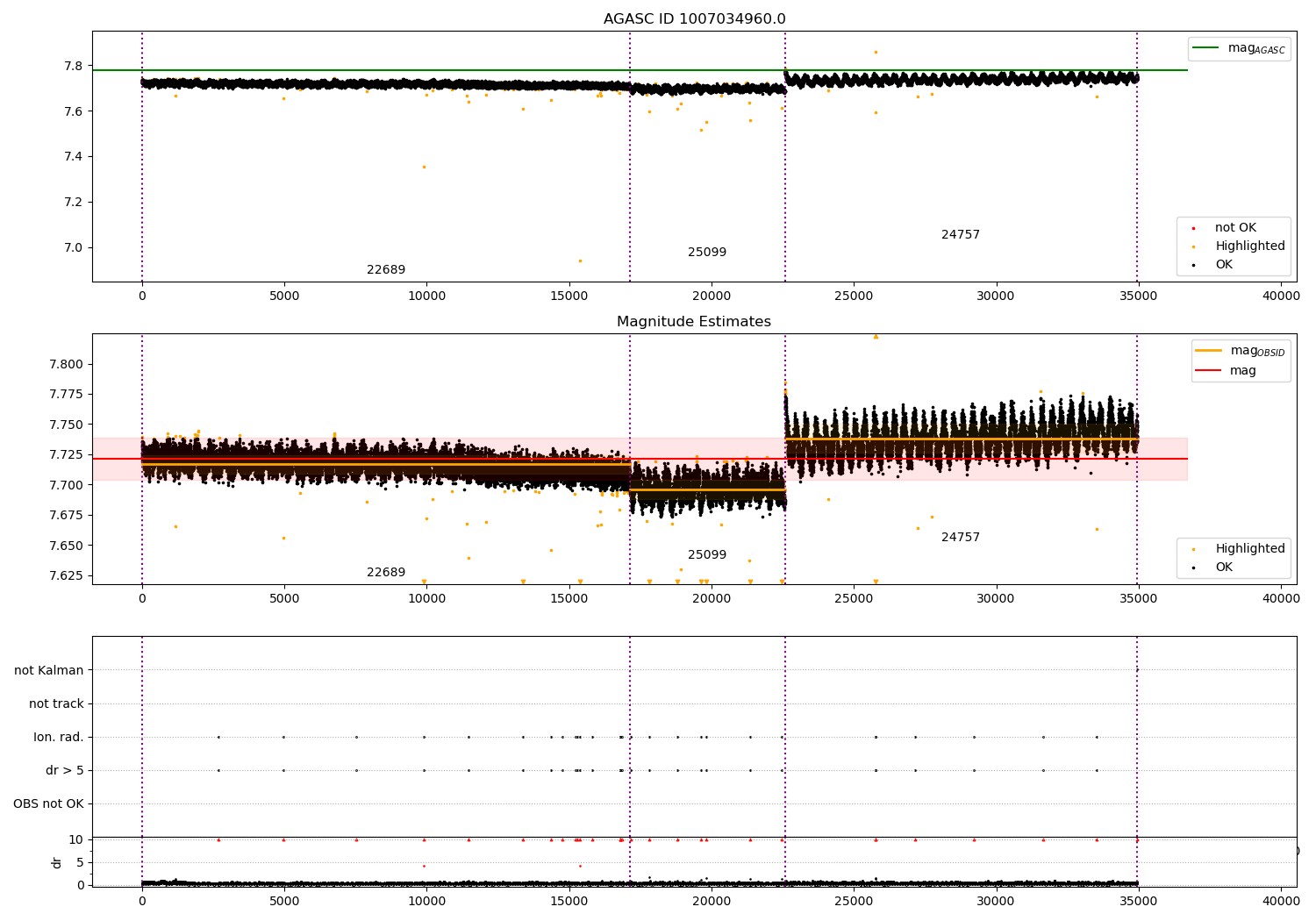The height and width of the screenshot is (921, 1316).
Task: Select the mag AGASC legend entry
Action: click(x=1240, y=48)
